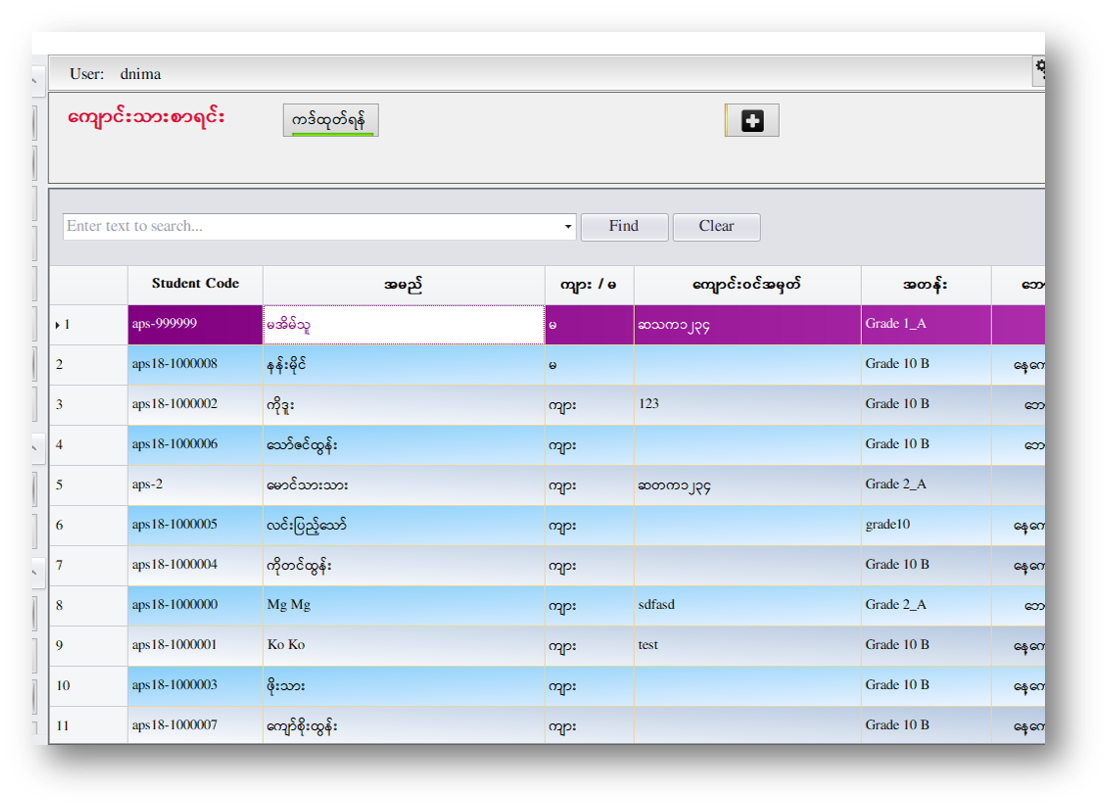Click the ကျား / မ column header
Screen dimensions: 1110x810
tap(589, 285)
